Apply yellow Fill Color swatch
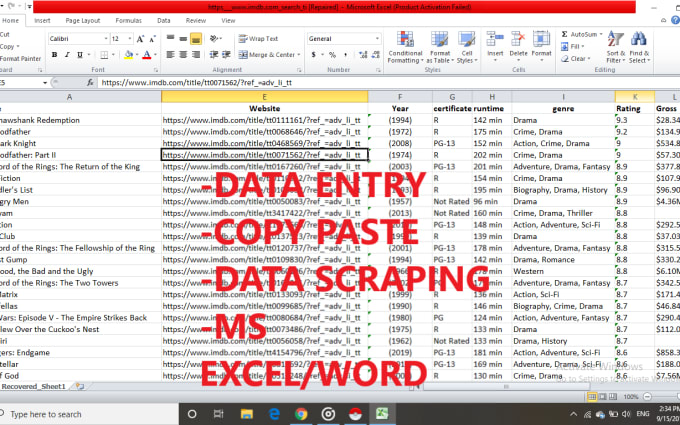The image size is (680, 425). pyautogui.click(x=128, y=55)
